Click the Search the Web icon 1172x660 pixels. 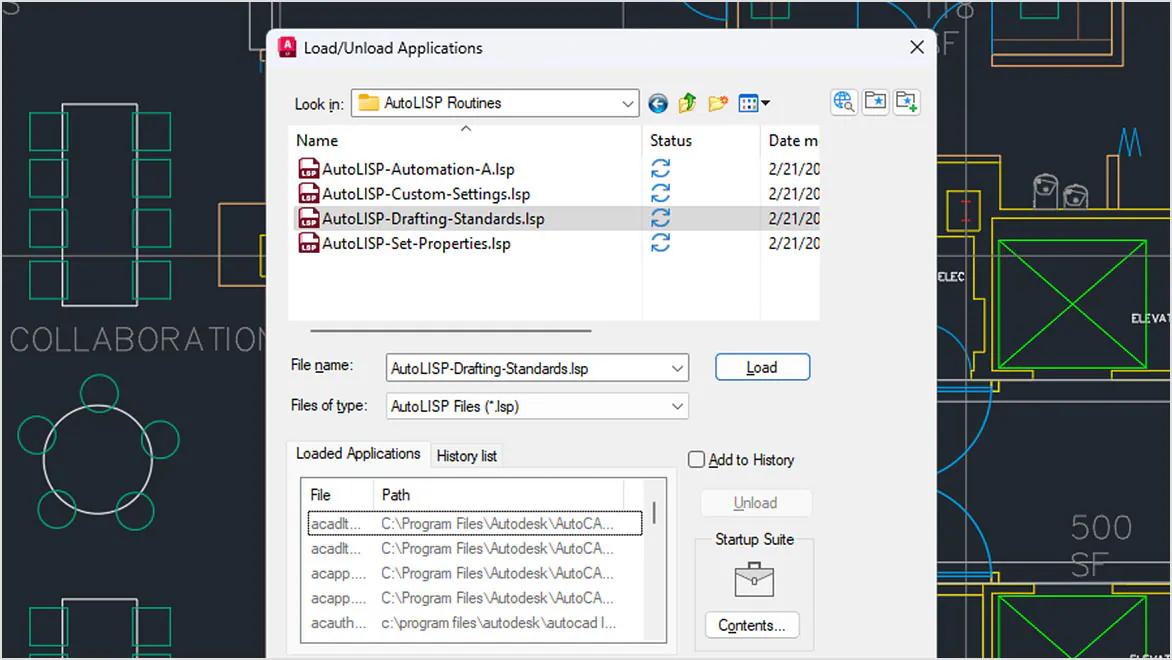tap(843, 102)
